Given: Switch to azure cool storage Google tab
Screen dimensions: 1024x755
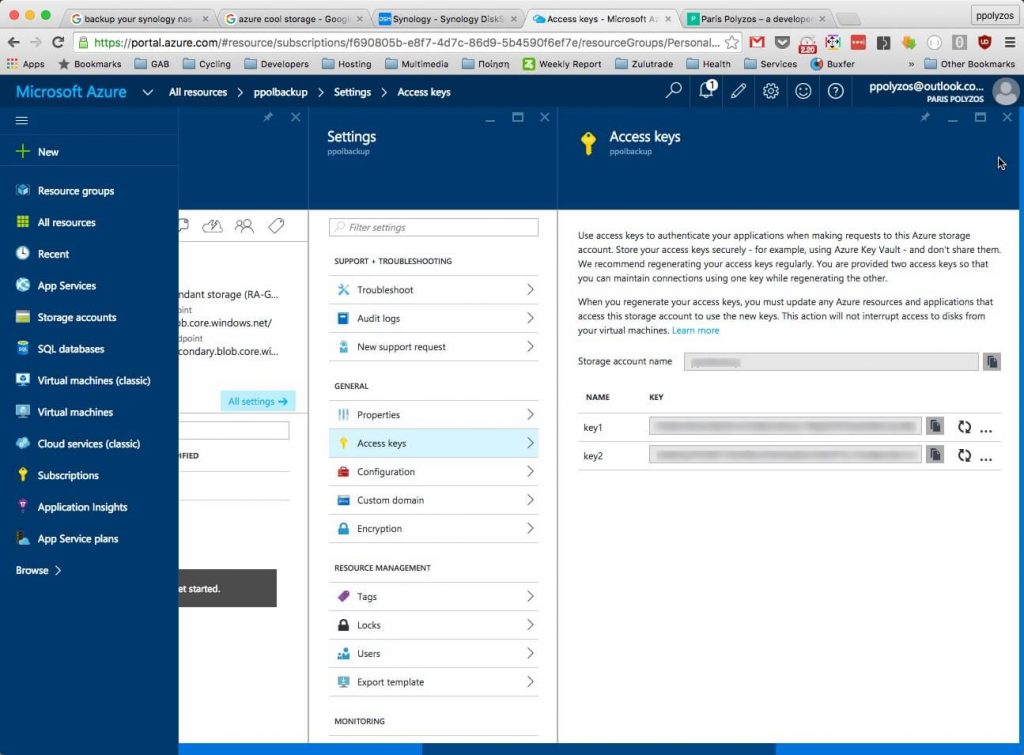Looking at the screenshot, I should tap(293, 19).
